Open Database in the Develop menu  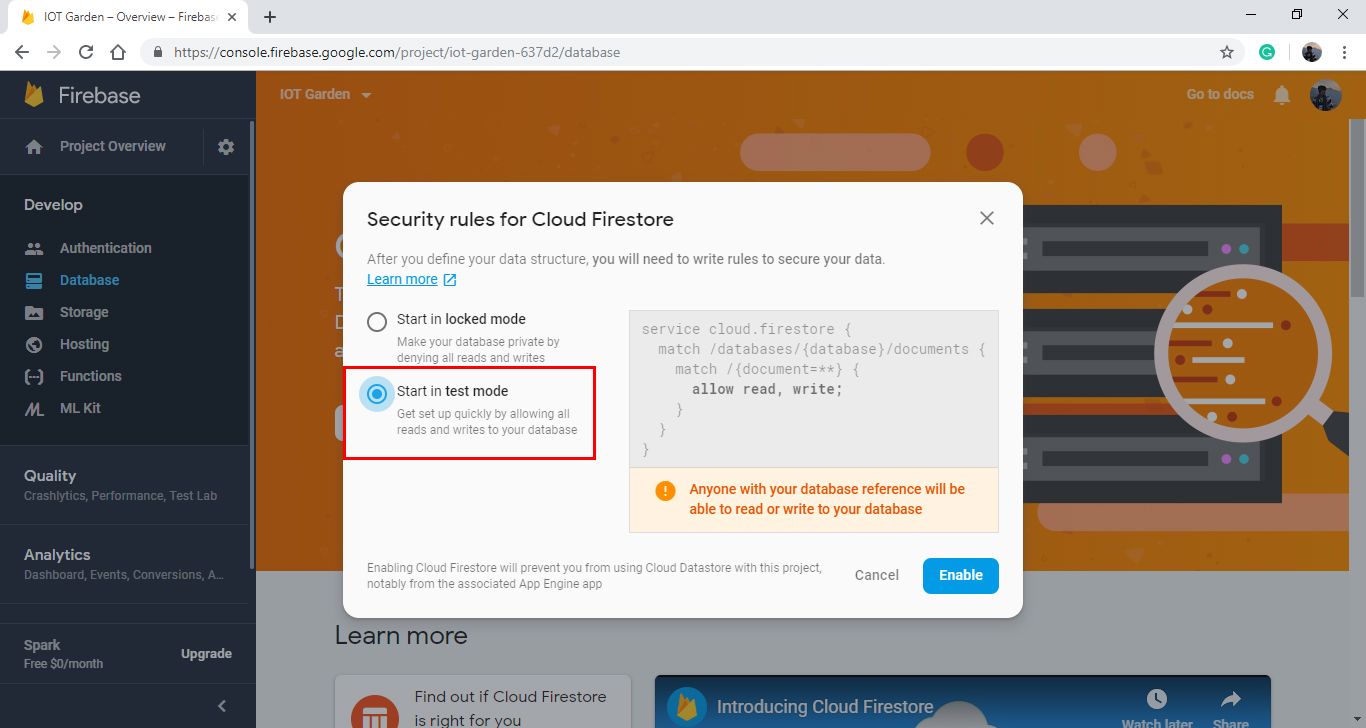[x=89, y=280]
